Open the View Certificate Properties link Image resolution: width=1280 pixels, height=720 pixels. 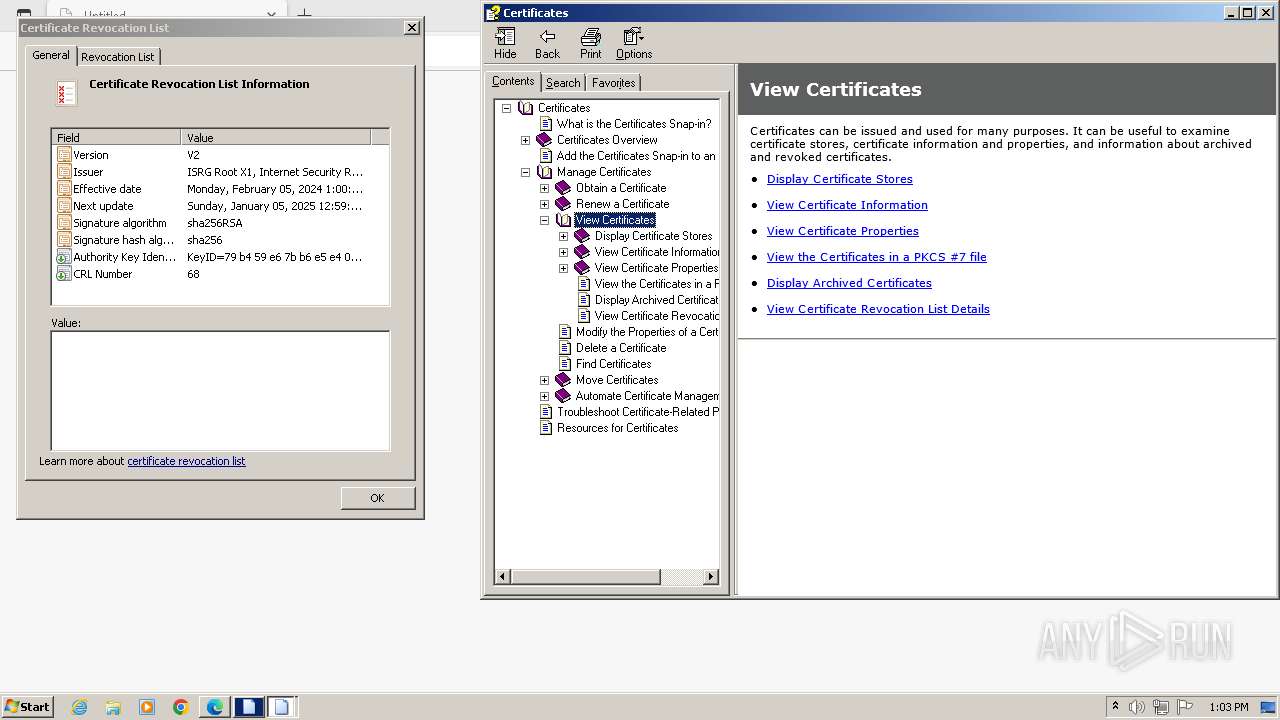click(843, 231)
